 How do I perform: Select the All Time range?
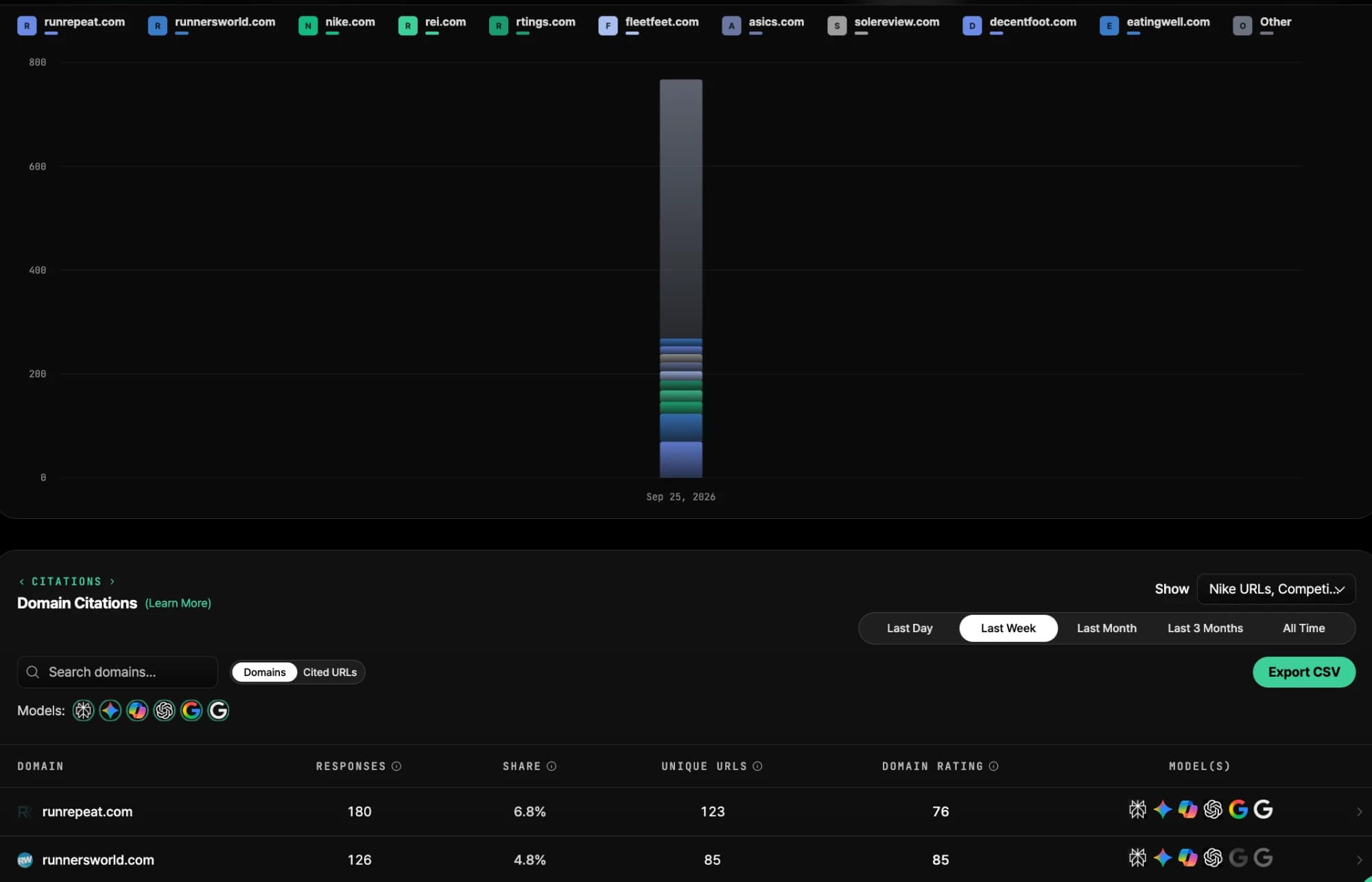click(1303, 628)
